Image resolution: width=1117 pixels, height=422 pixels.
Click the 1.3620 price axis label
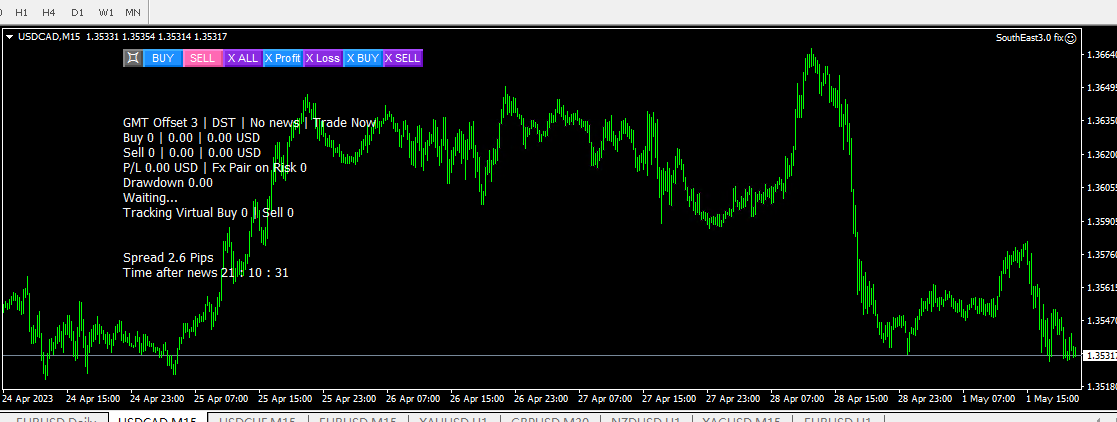pos(1101,154)
